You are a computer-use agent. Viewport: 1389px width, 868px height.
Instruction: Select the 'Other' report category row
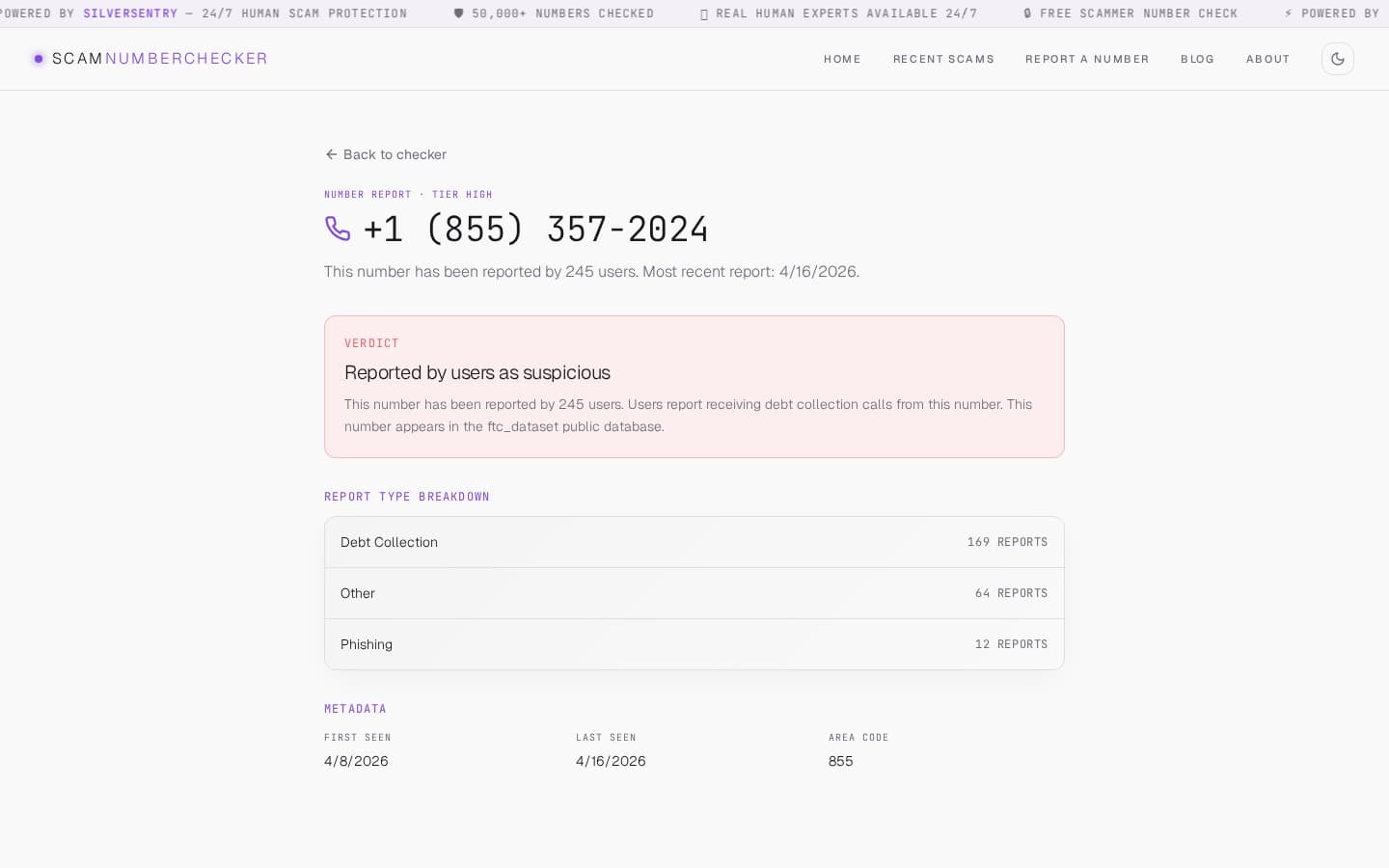(694, 593)
